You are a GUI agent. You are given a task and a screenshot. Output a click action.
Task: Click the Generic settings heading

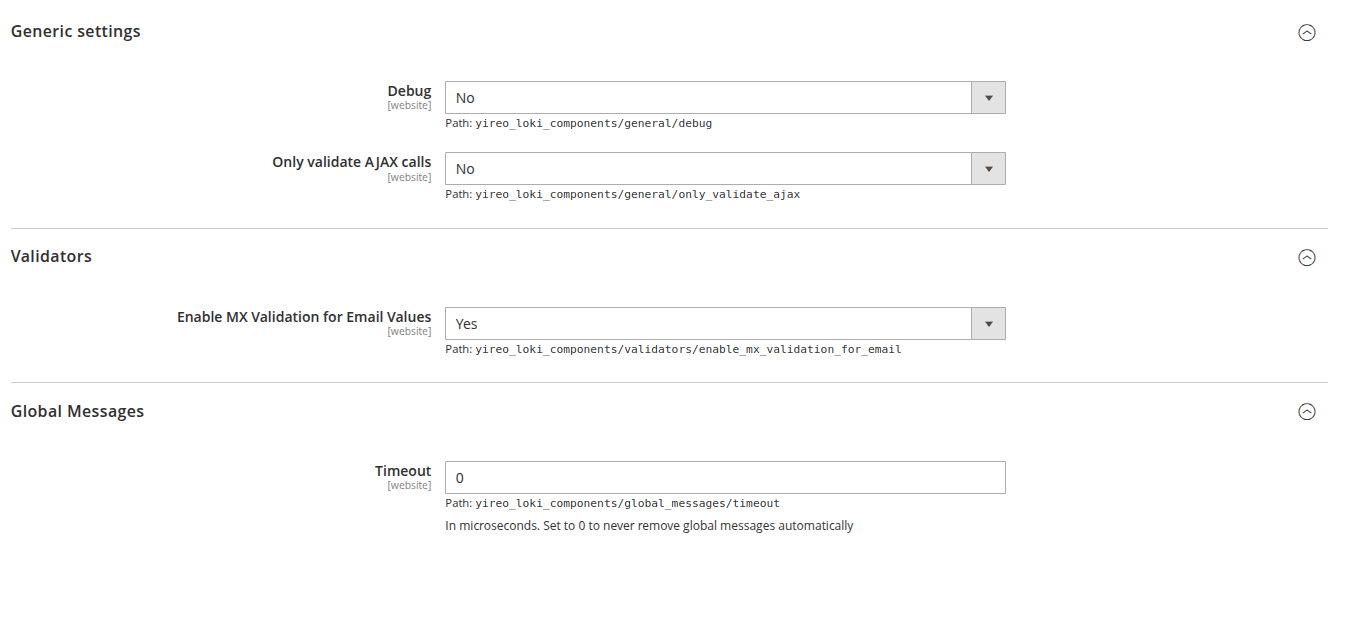click(76, 31)
